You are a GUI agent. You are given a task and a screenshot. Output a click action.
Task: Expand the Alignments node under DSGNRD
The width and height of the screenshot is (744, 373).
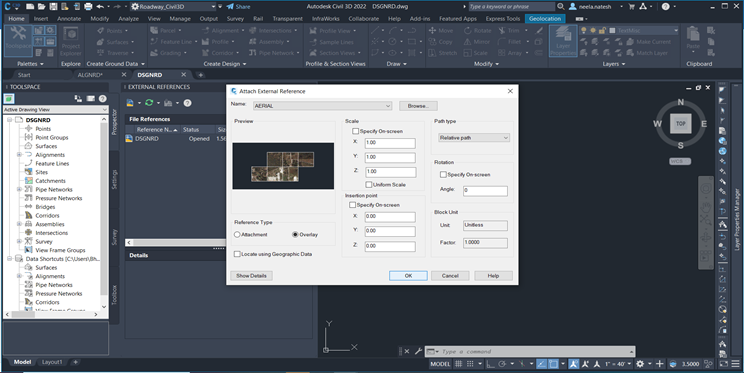19,155
